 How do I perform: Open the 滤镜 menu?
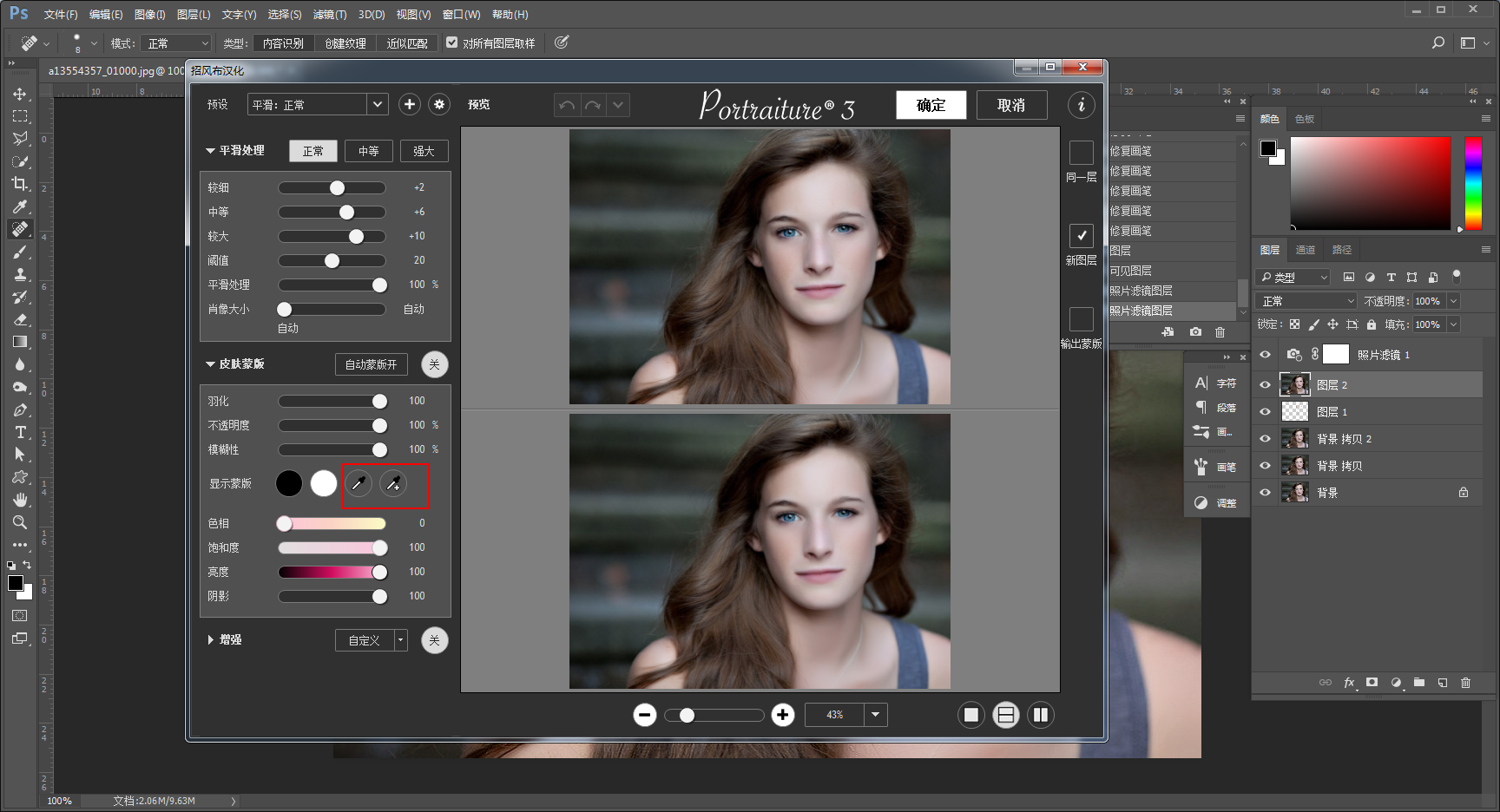pos(330,15)
